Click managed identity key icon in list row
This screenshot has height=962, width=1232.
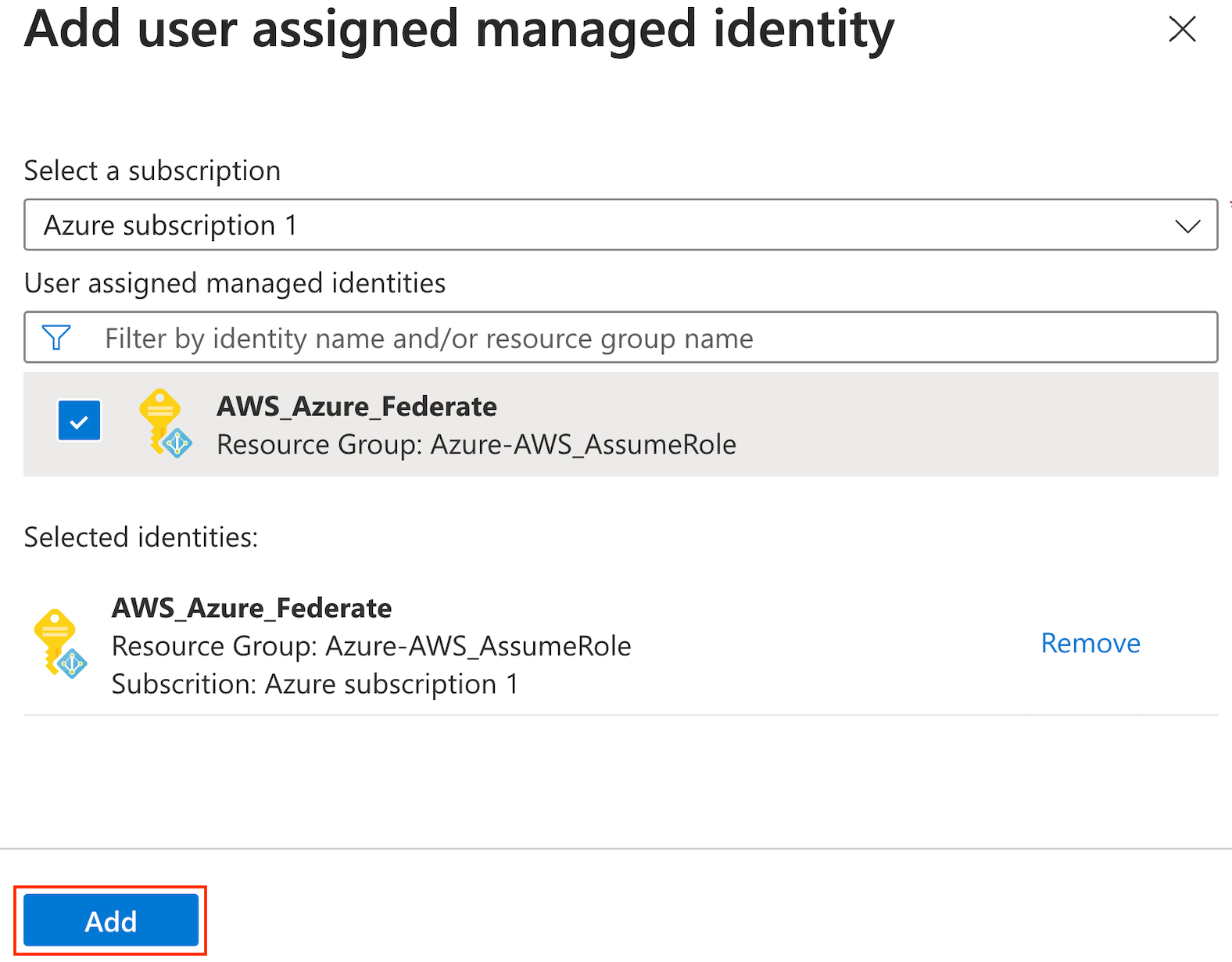pos(165,423)
